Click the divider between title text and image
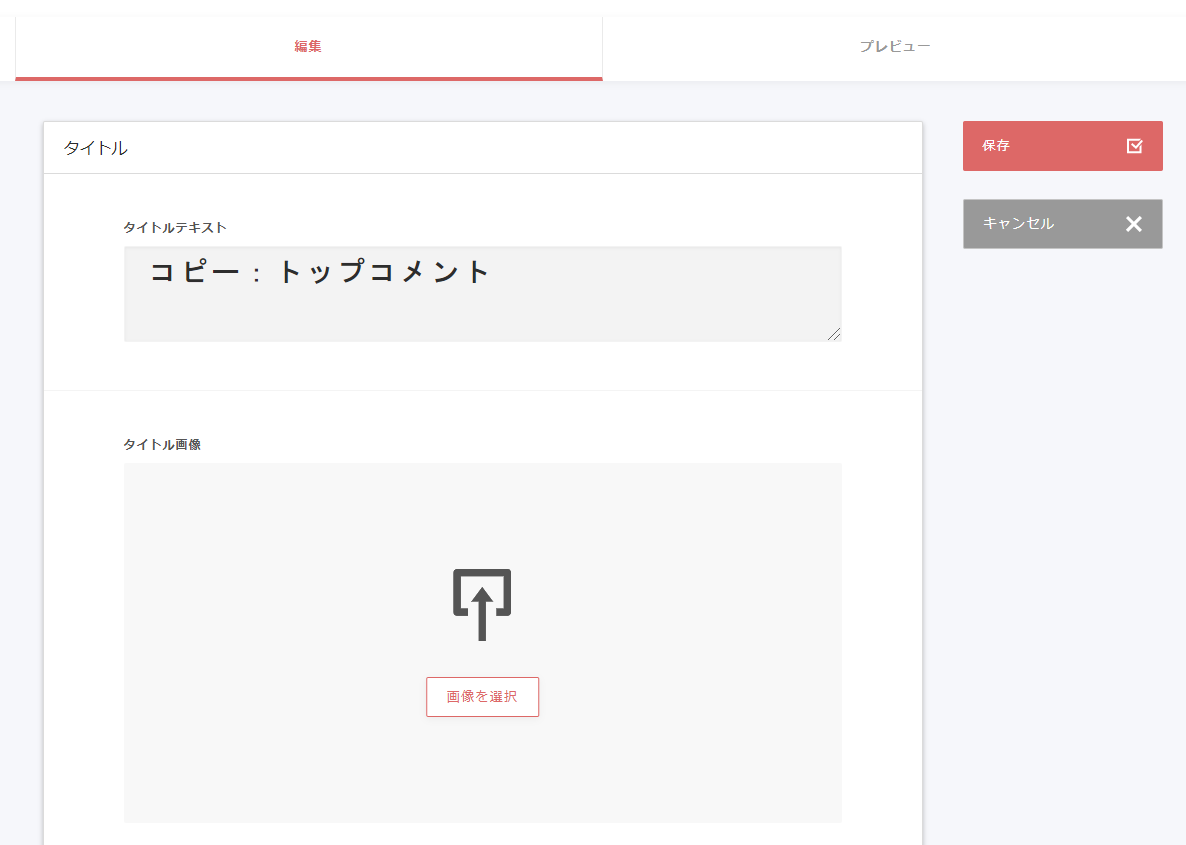Viewport: 1186px width, 845px height. point(482,390)
